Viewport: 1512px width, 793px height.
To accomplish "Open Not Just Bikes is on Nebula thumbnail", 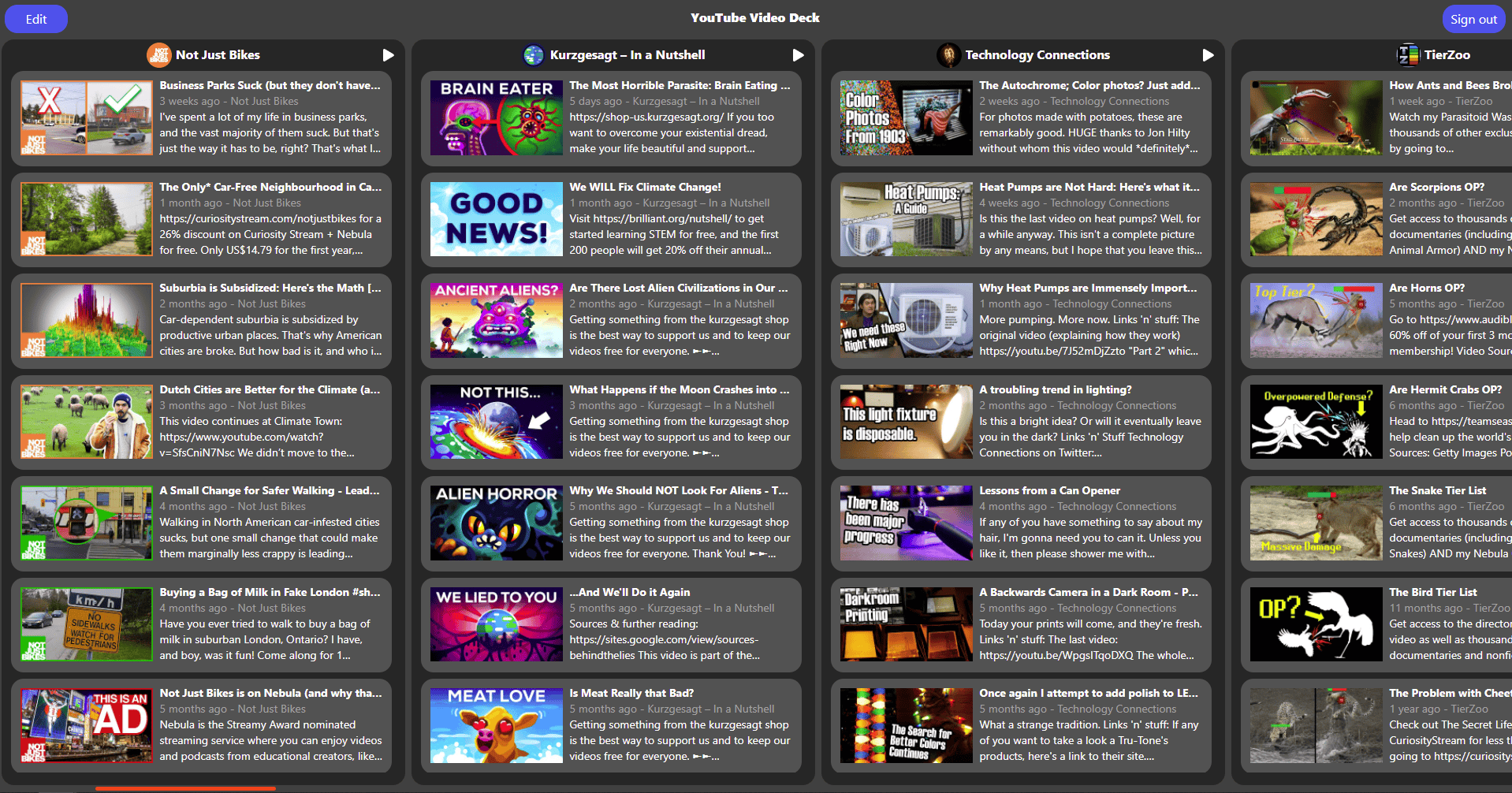I will point(87,725).
